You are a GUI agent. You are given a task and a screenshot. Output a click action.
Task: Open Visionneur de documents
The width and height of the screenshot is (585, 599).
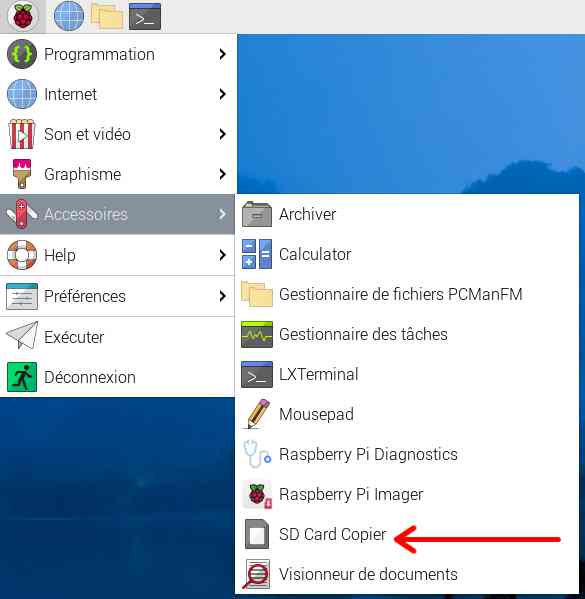point(407,574)
